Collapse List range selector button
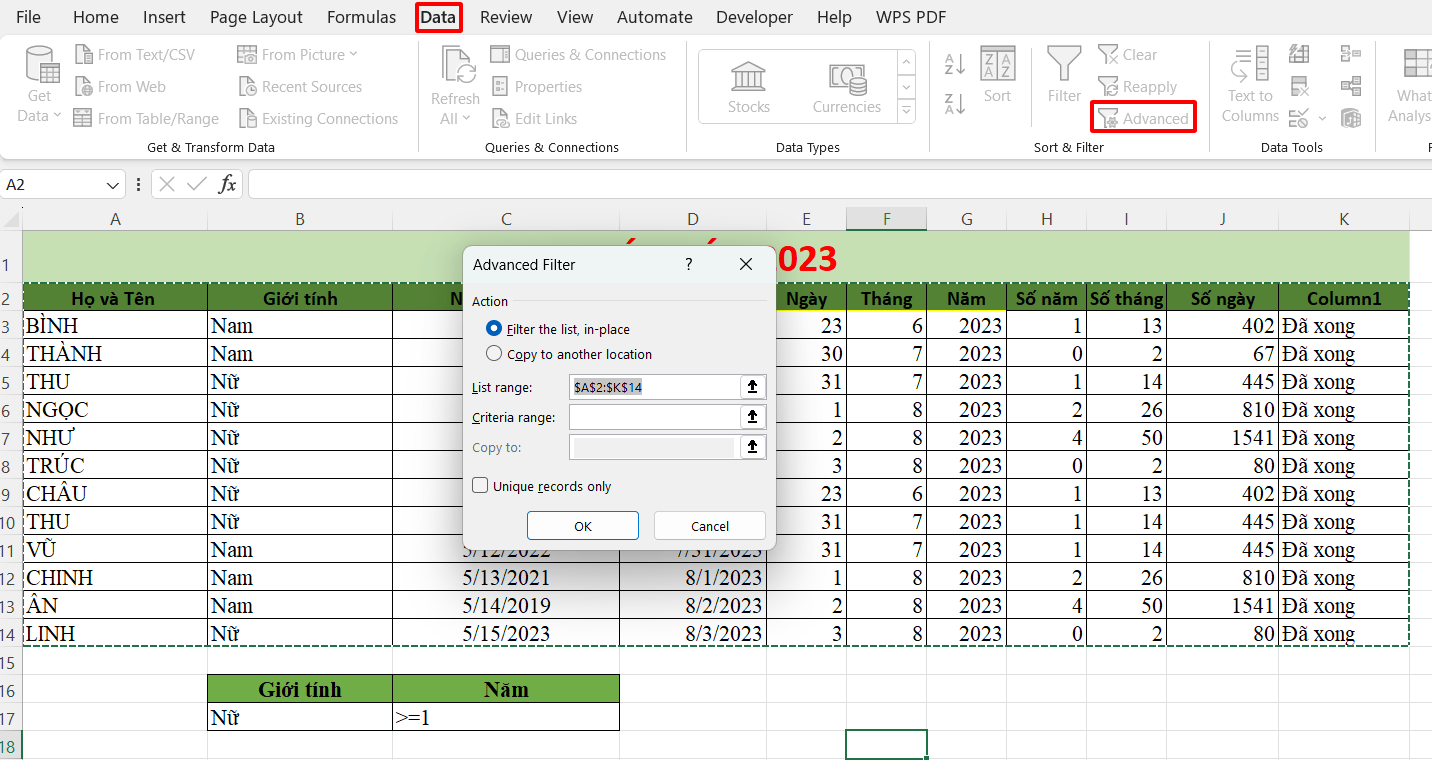This screenshot has height=760, width=1432. point(753,387)
